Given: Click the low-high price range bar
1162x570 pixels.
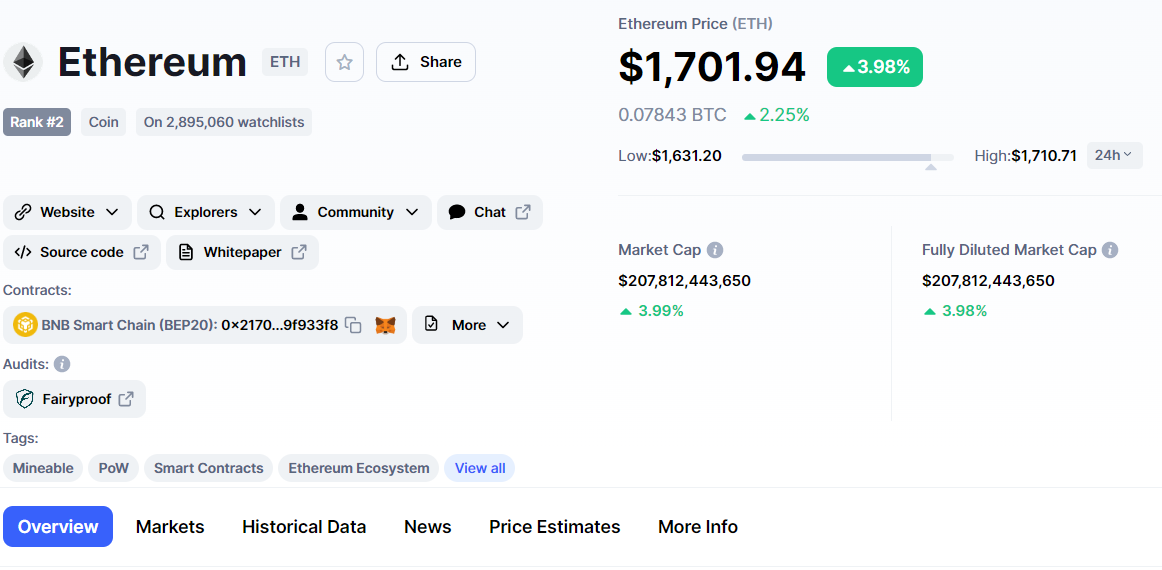Looking at the screenshot, I should (x=848, y=157).
